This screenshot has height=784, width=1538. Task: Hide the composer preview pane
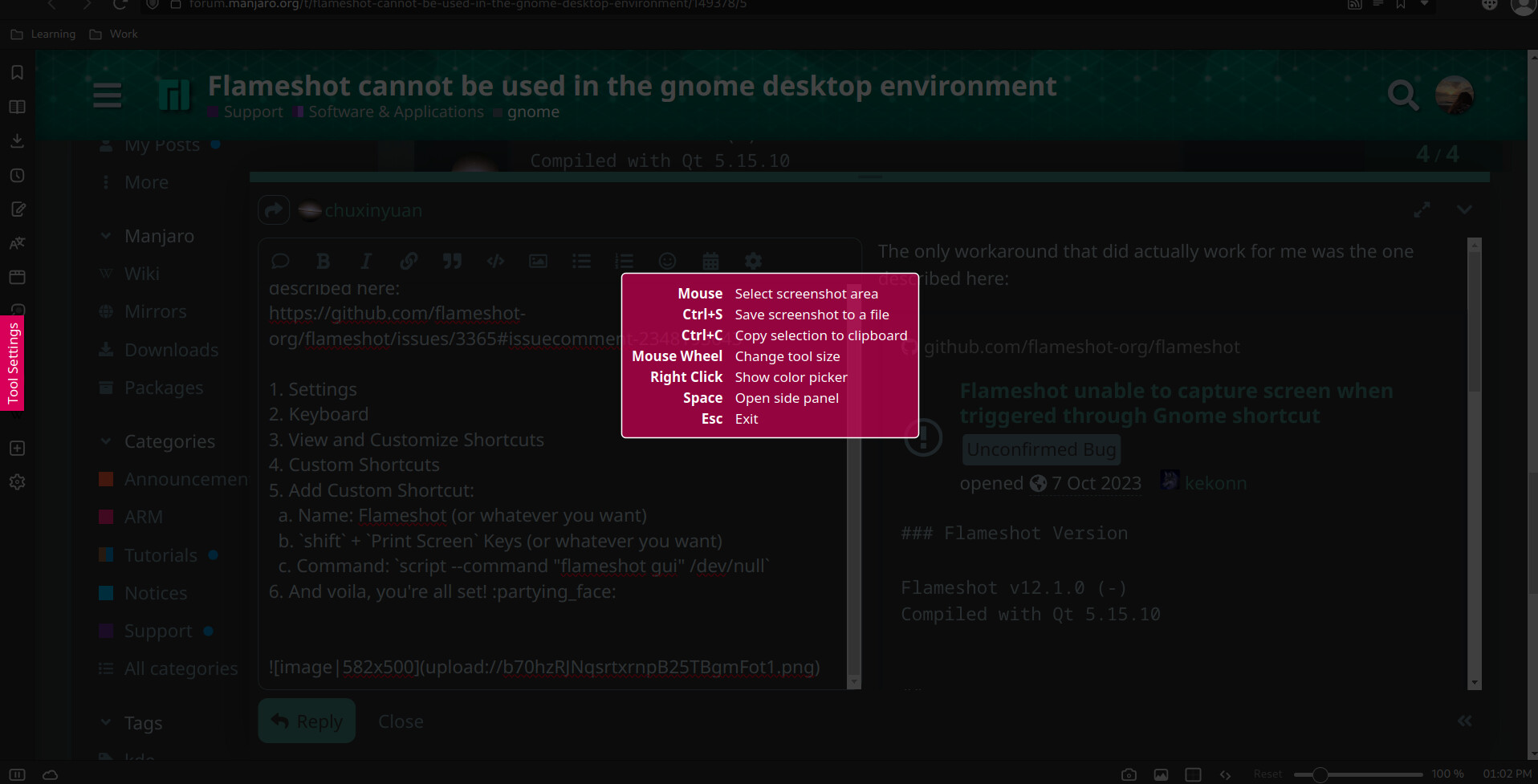pyautogui.click(x=1465, y=721)
